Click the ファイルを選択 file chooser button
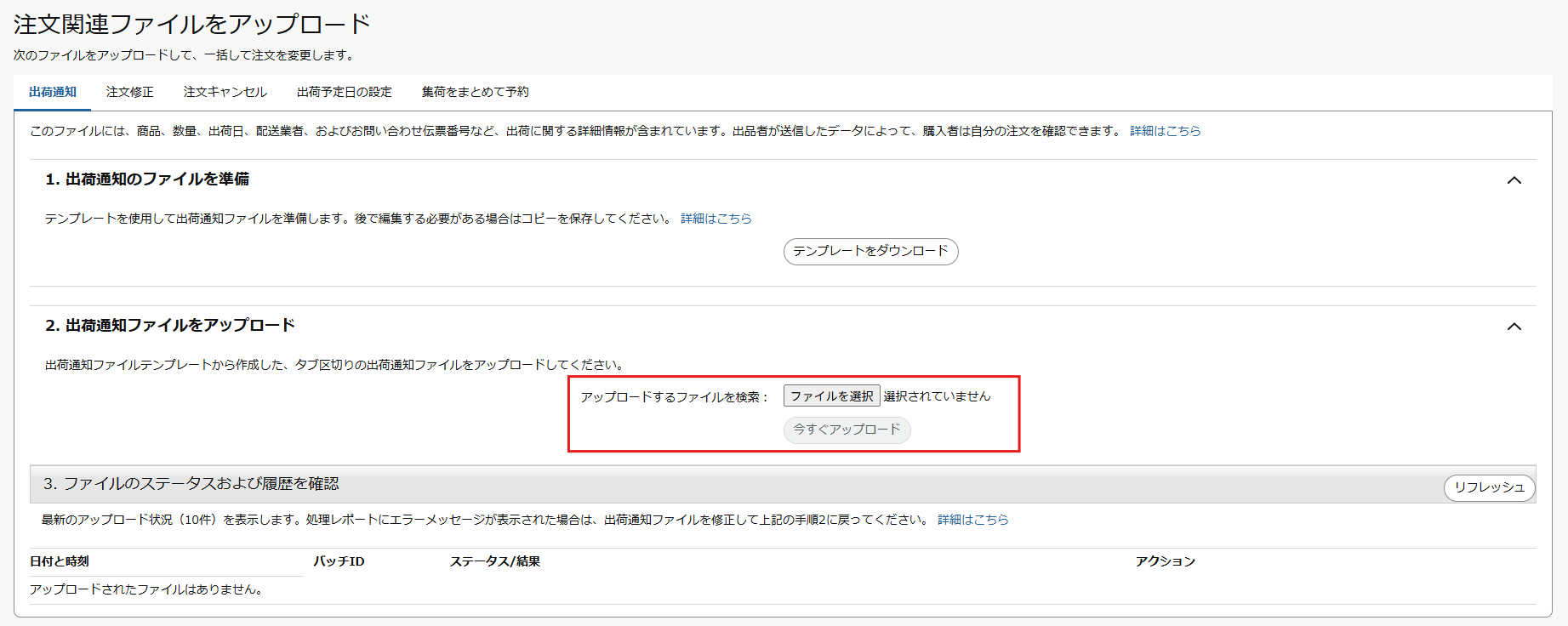 [x=832, y=396]
